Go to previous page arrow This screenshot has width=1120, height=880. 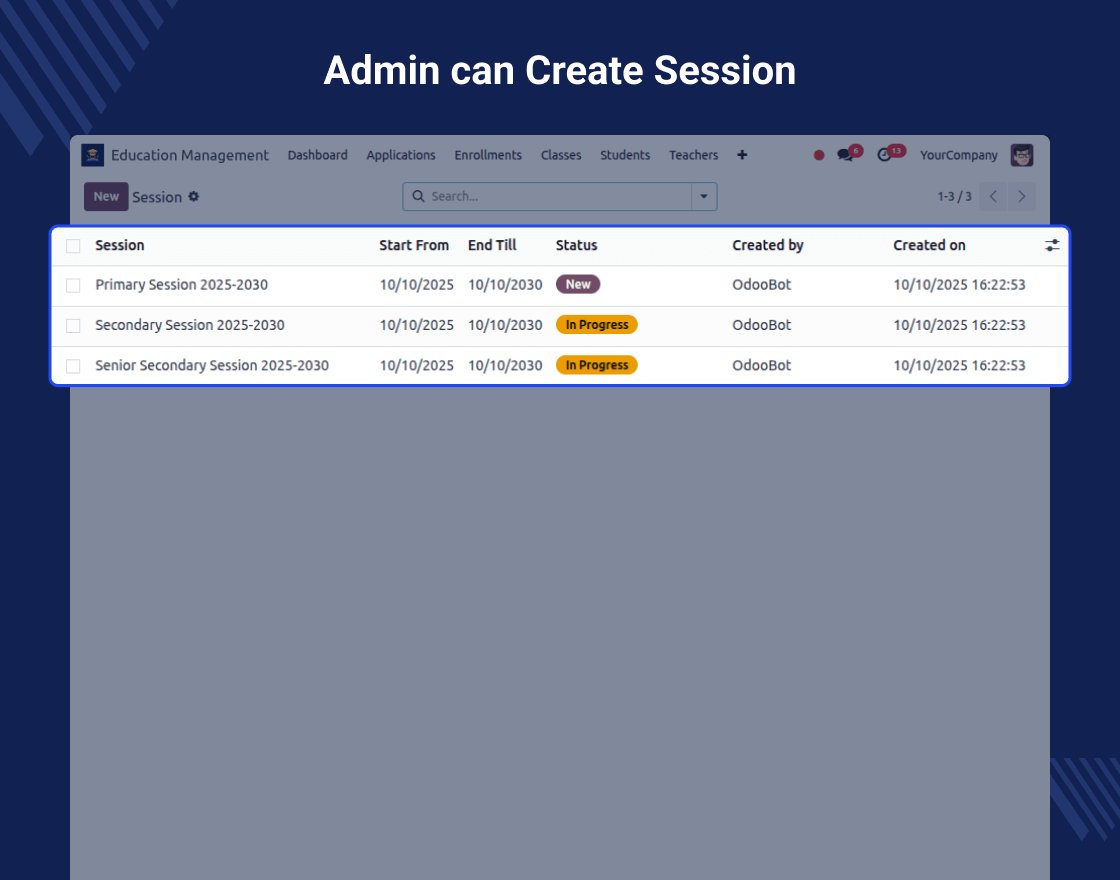(x=993, y=196)
